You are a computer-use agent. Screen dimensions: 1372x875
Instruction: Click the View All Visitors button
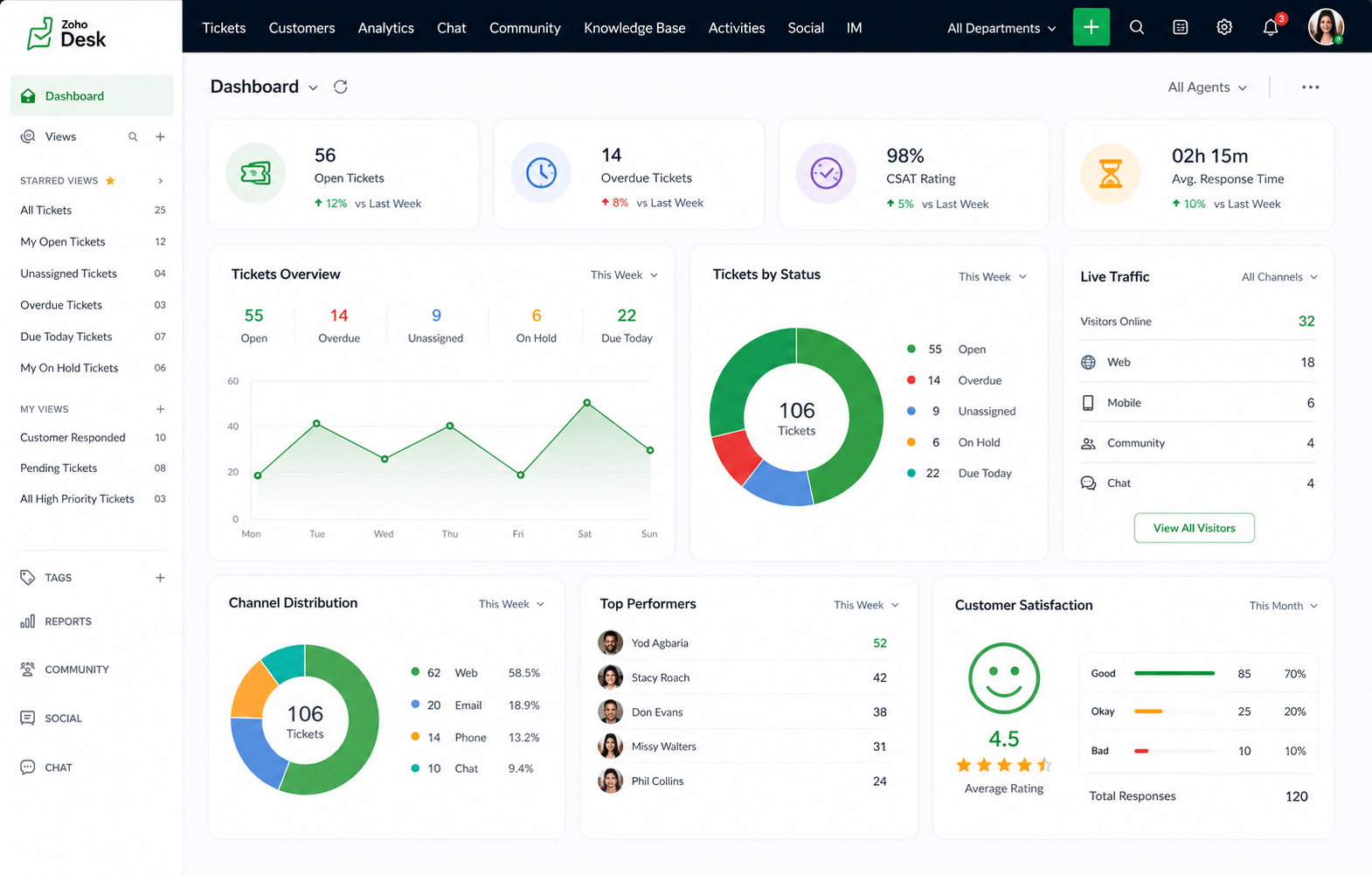click(1194, 528)
